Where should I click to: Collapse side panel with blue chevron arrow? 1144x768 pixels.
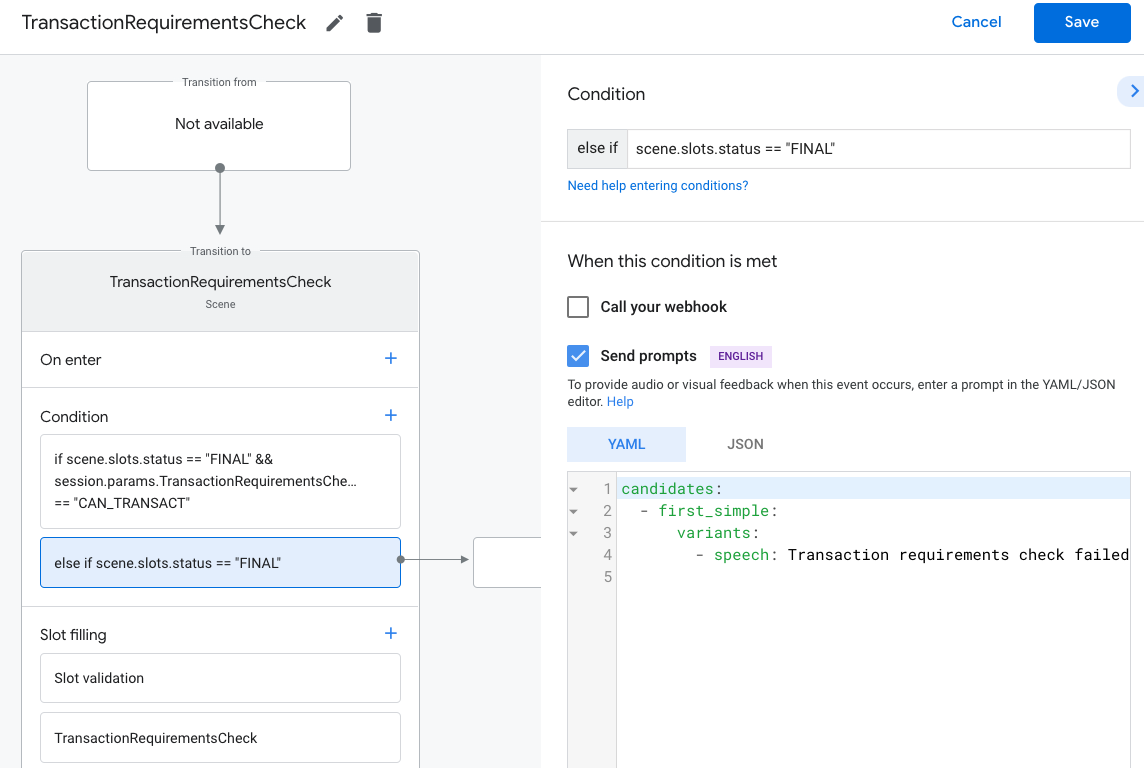point(1133,91)
